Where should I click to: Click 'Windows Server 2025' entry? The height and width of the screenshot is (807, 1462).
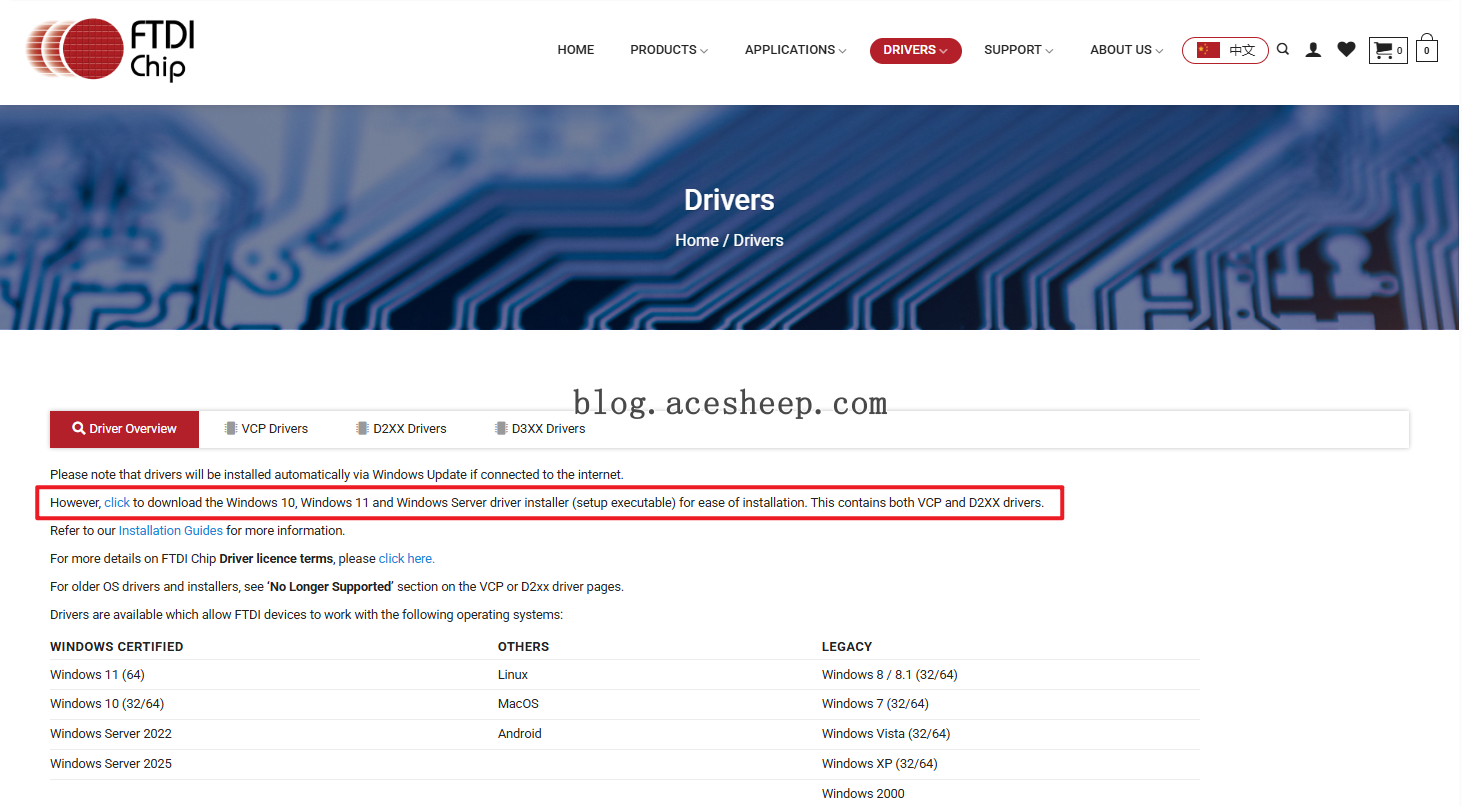pyautogui.click(x=111, y=764)
